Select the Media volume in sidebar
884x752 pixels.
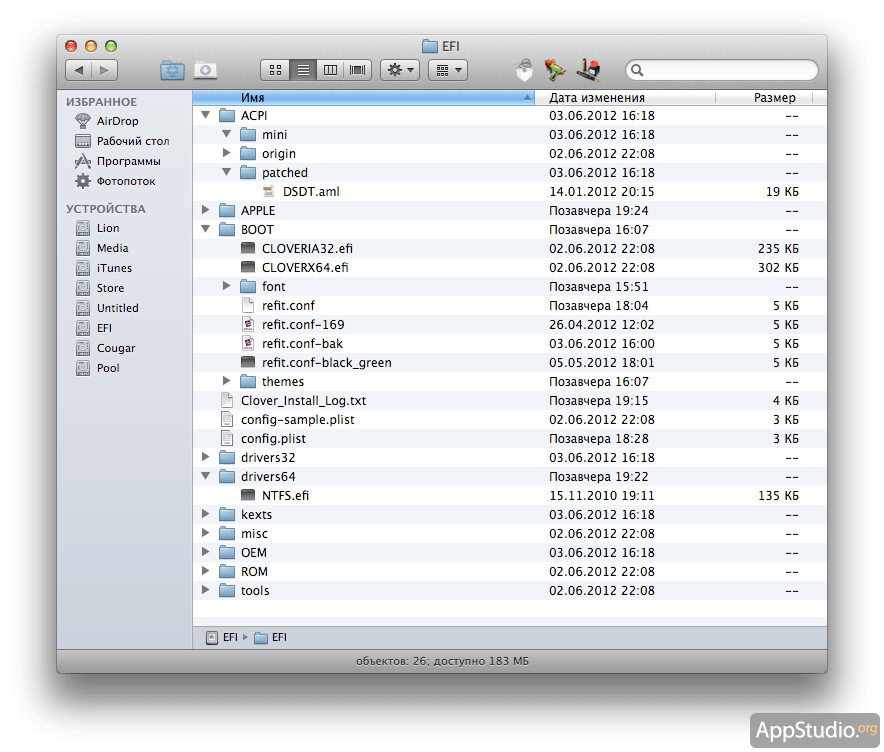(x=102, y=248)
